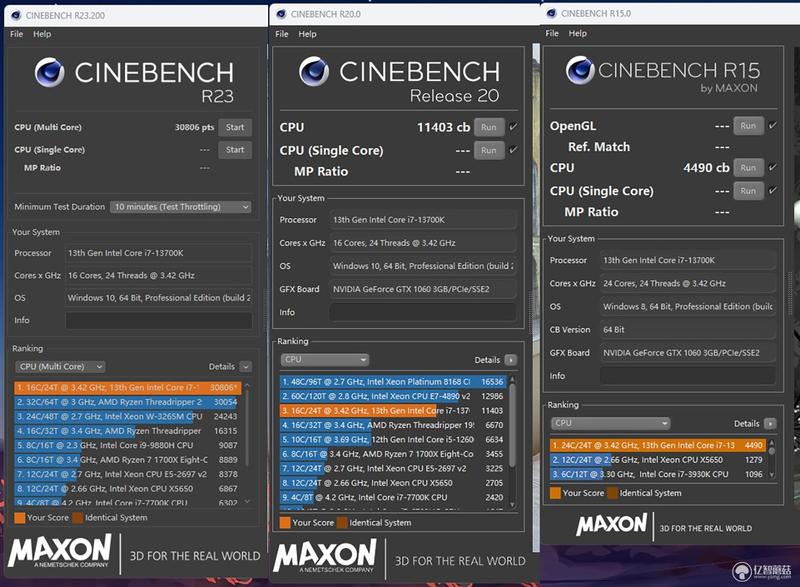Select R15 ranking row Intel Xeon CPU X5650

pos(658,460)
